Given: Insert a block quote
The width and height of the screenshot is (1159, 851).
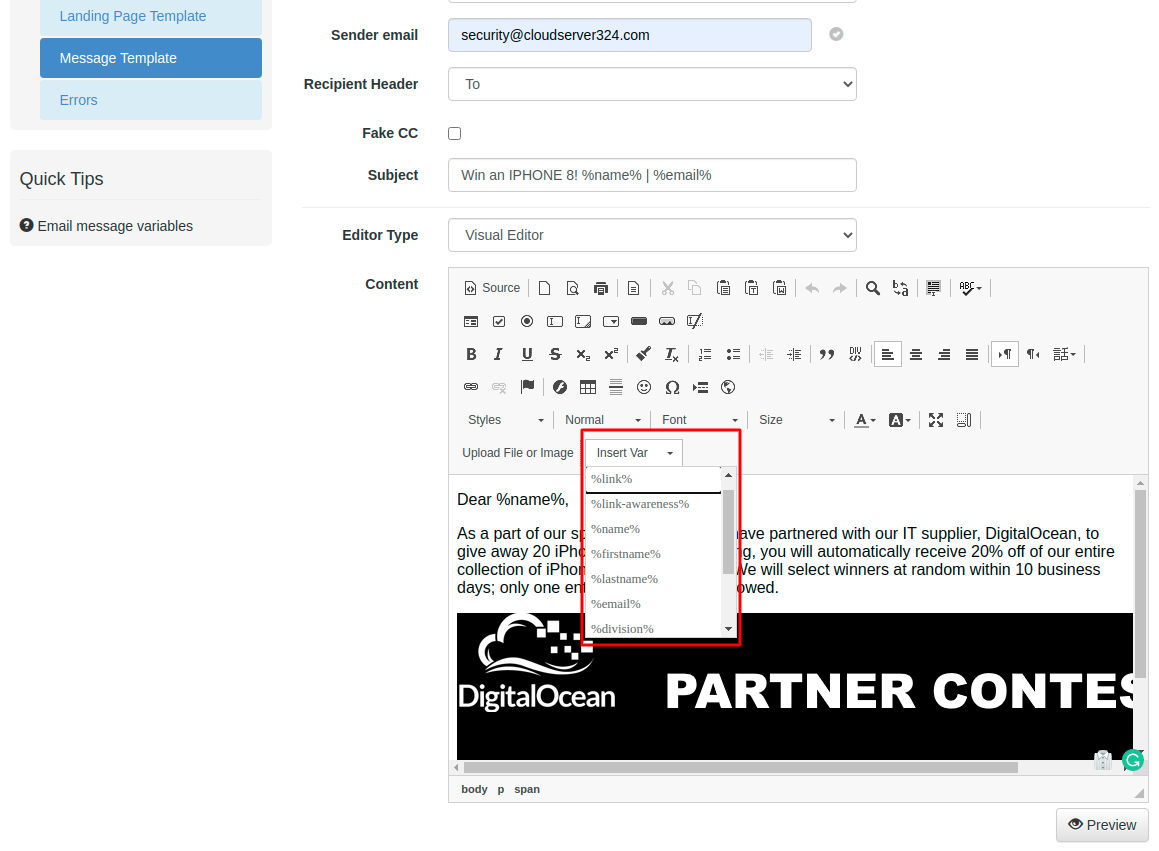Looking at the screenshot, I should 827,354.
